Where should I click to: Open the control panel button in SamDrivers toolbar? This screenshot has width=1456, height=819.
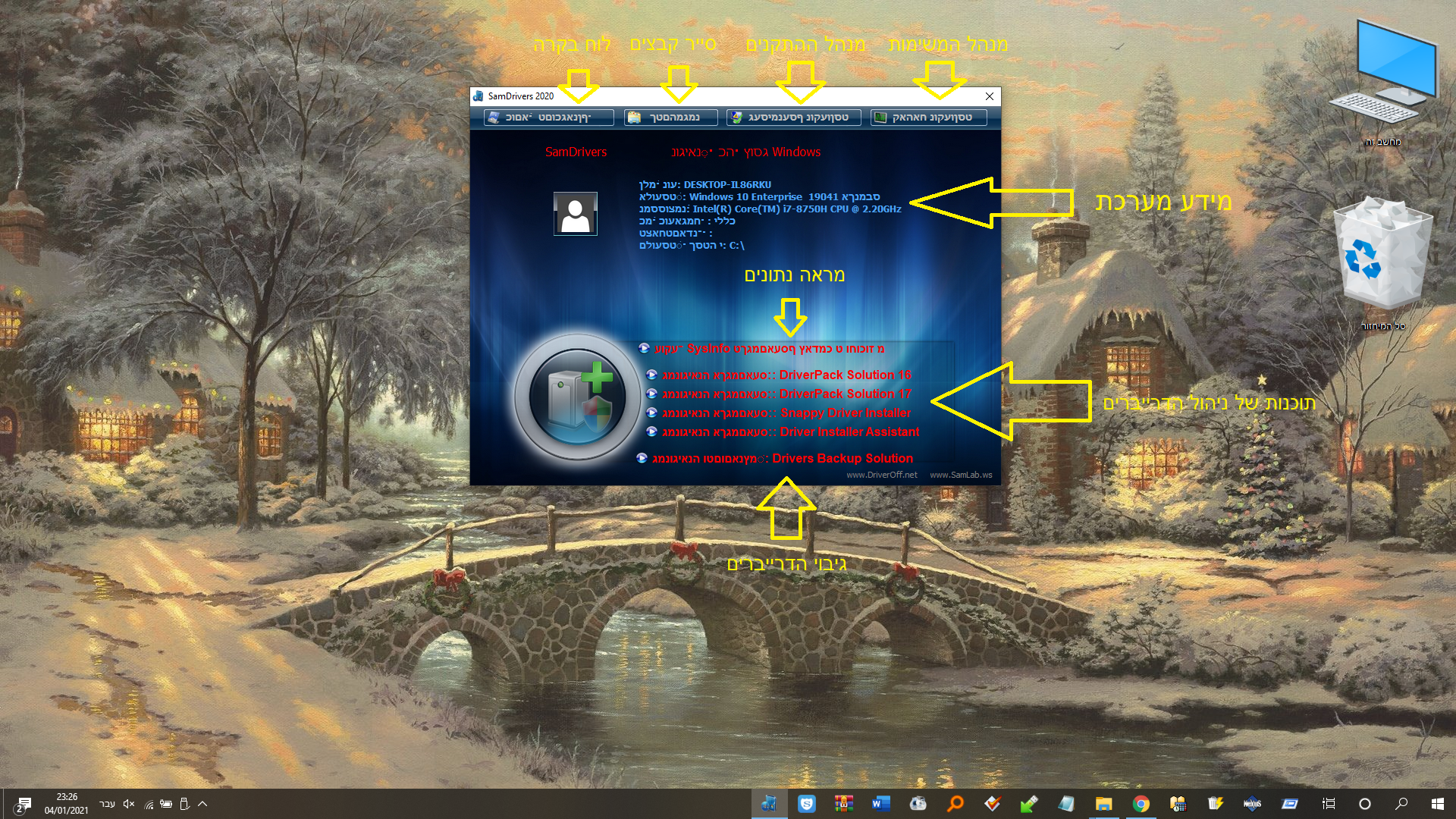pos(548,118)
